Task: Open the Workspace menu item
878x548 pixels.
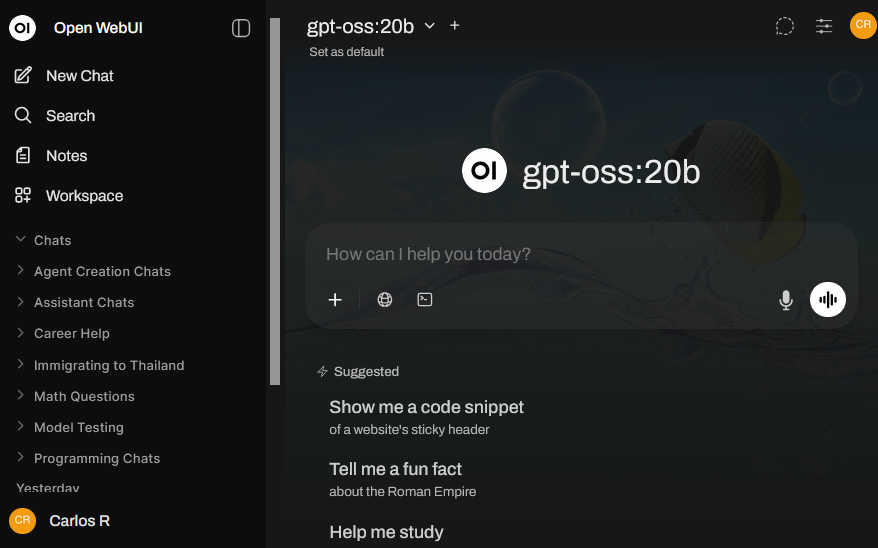Action: (x=84, y=196)
